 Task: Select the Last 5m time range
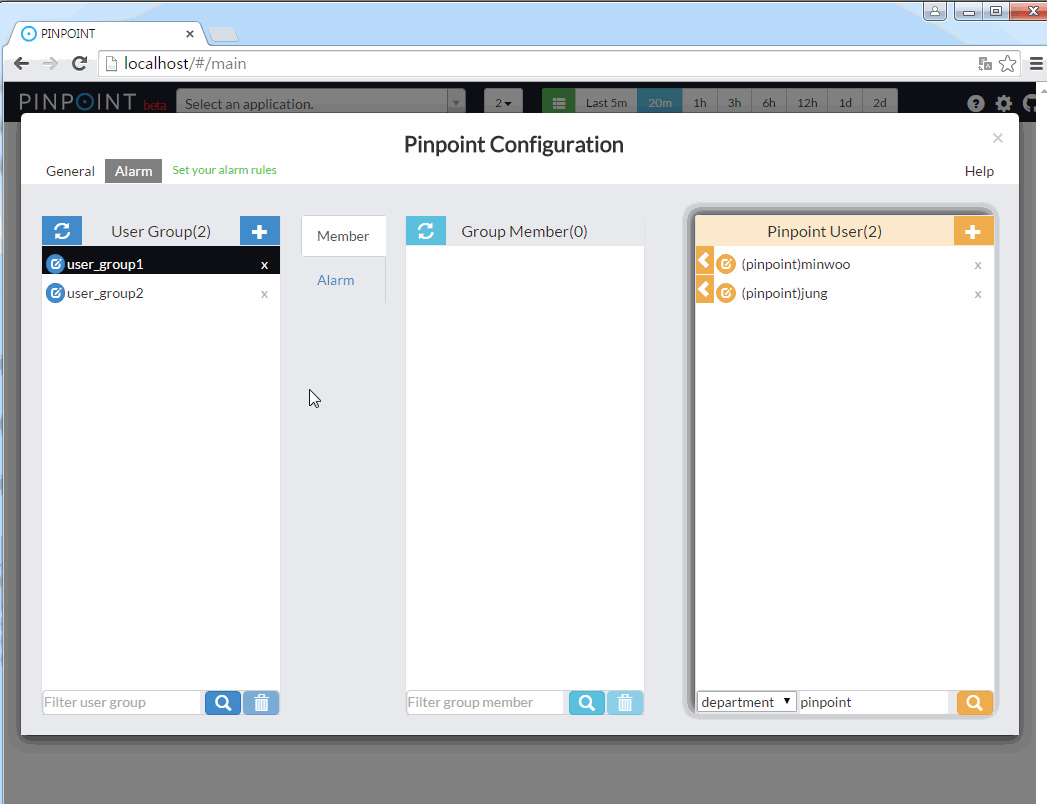[606, 103]
